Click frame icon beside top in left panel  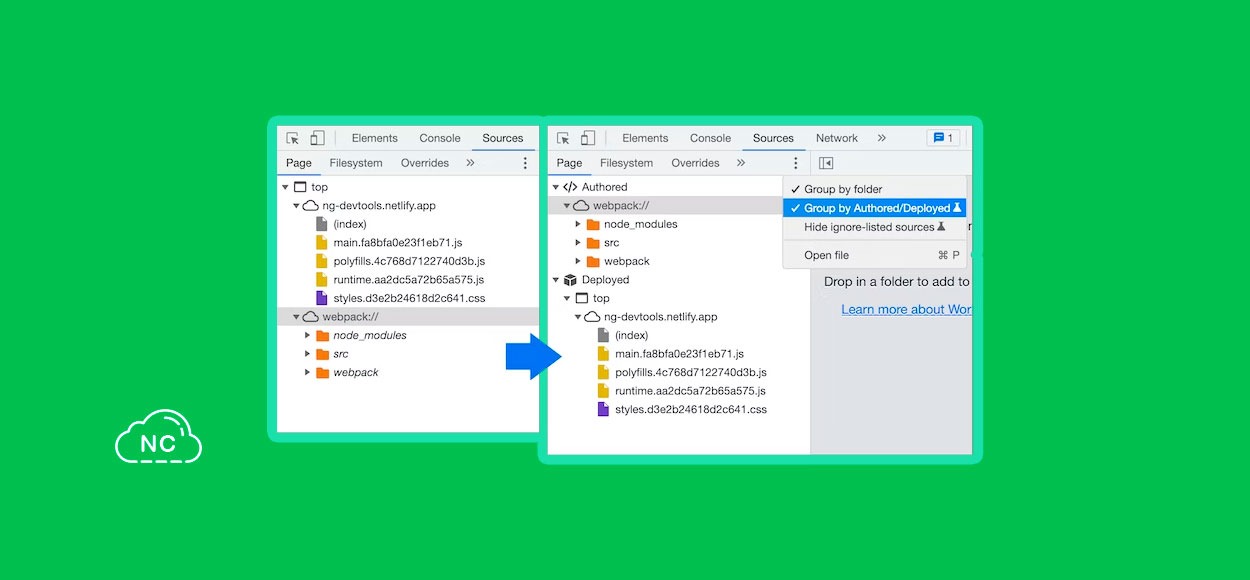click(x=300, y=187)
